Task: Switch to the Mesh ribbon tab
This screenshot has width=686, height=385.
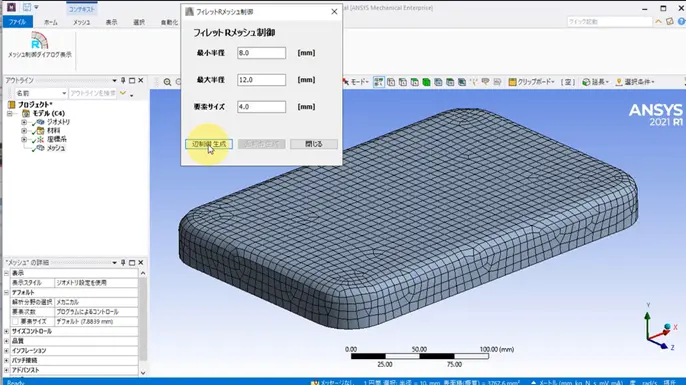Action: point(81,22)
